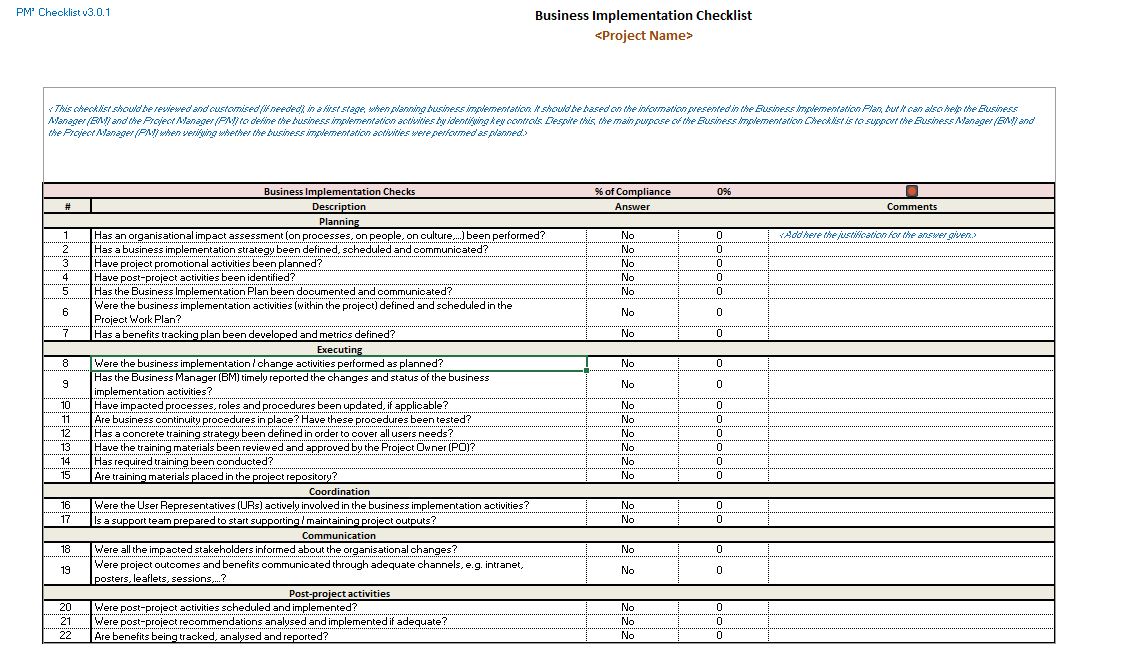
Task: Click the Description column header
Action: pyautogui.click(x=339, y=207)
